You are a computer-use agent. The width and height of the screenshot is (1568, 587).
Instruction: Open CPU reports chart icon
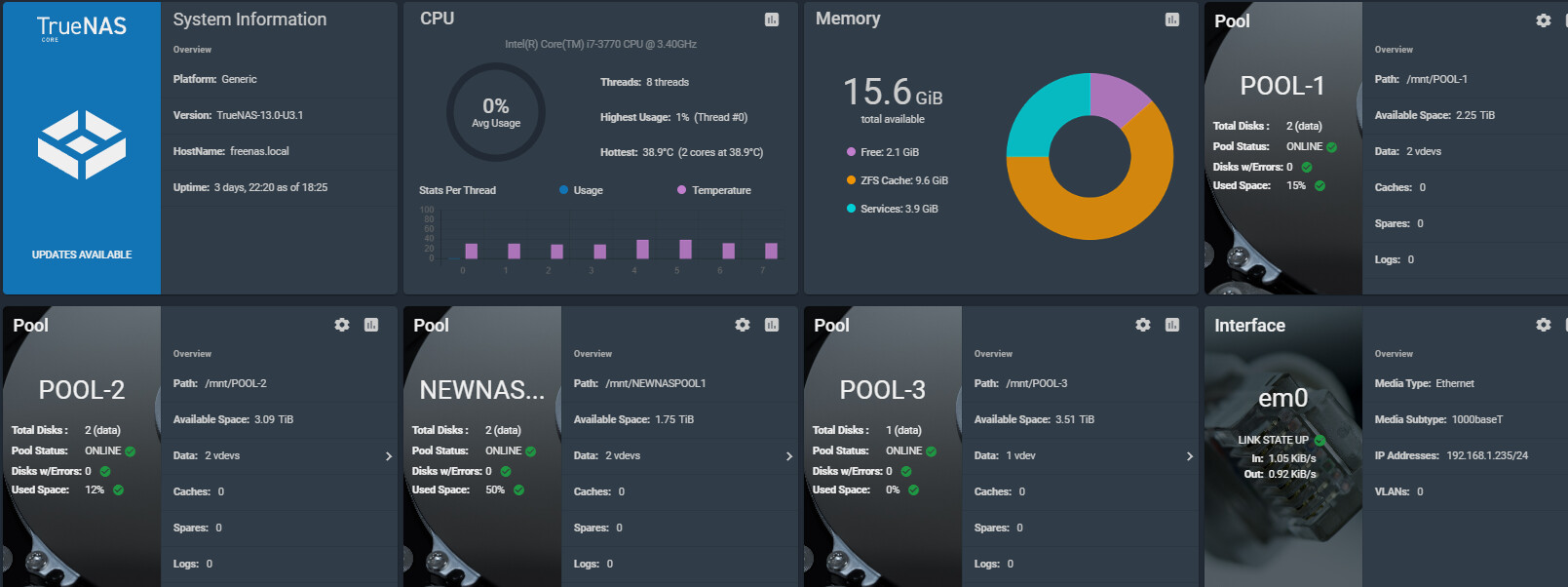772,20
